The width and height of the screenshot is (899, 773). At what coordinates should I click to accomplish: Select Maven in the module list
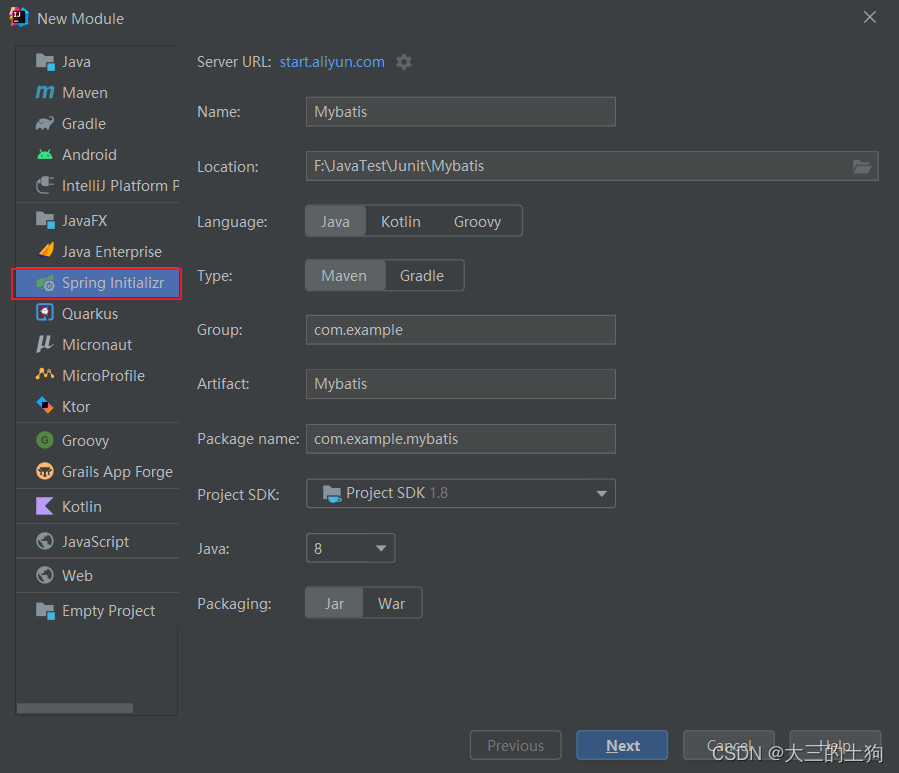tap(97, 92)
